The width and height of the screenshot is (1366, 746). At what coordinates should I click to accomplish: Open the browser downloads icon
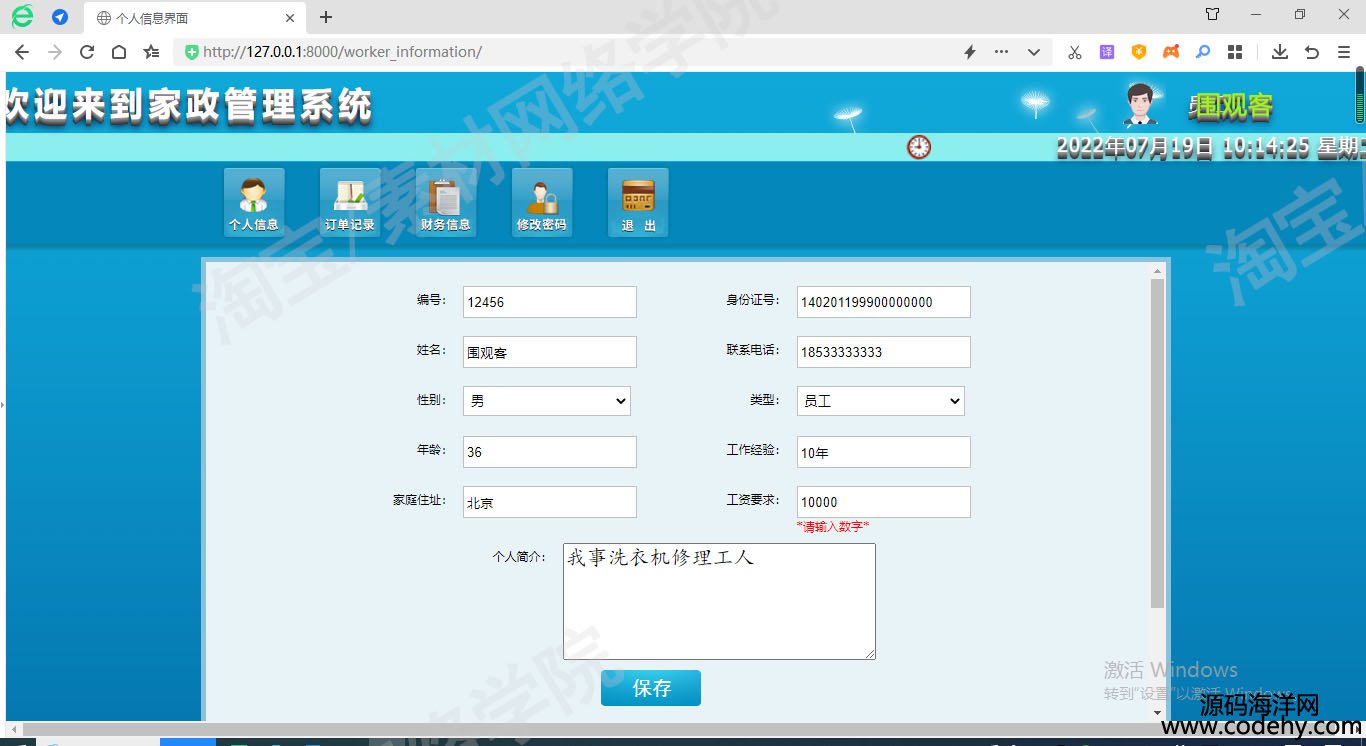click(x=1279, y=52)
